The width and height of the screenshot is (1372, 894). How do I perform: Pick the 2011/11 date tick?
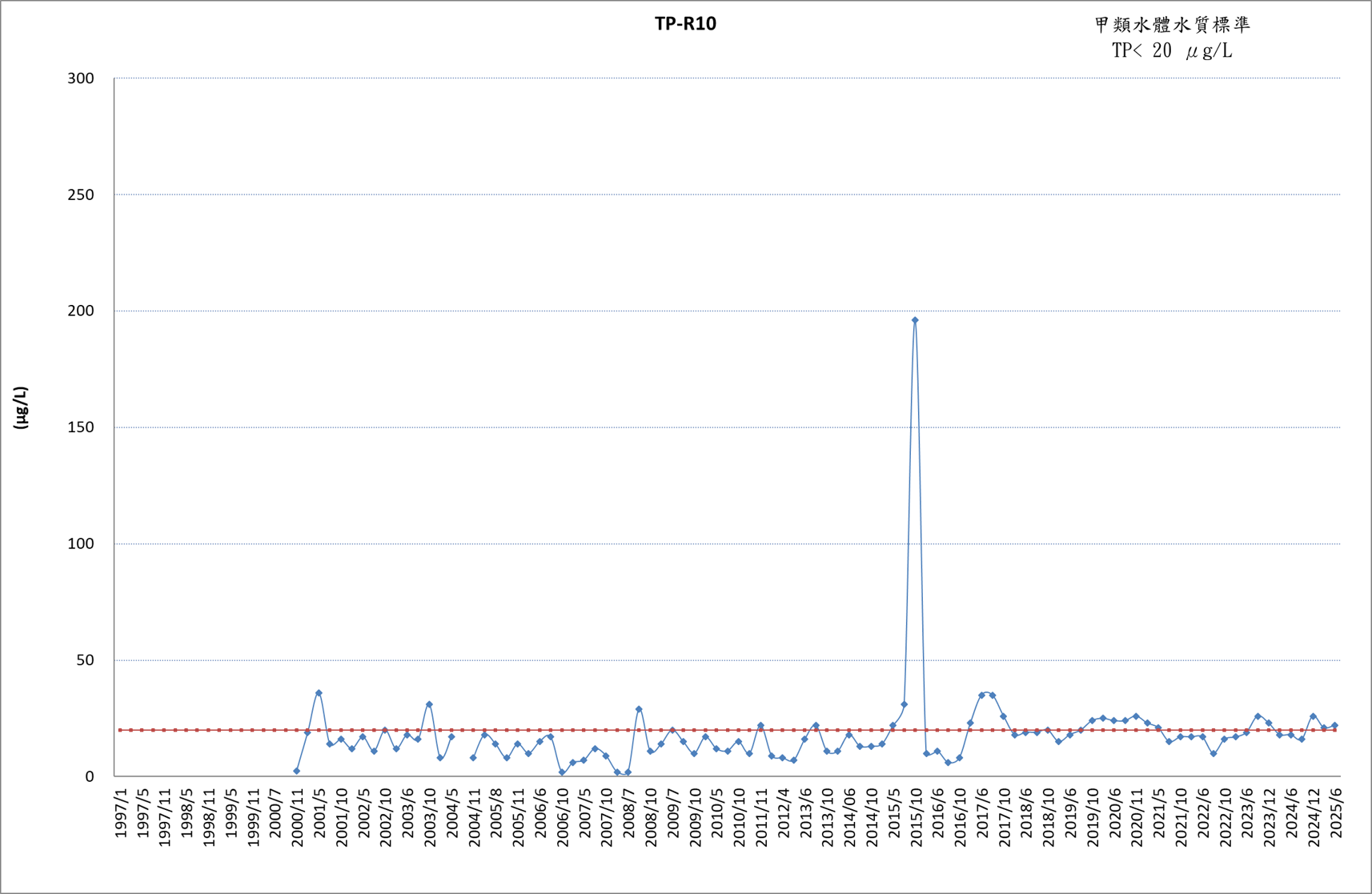(x=761, y=817)
